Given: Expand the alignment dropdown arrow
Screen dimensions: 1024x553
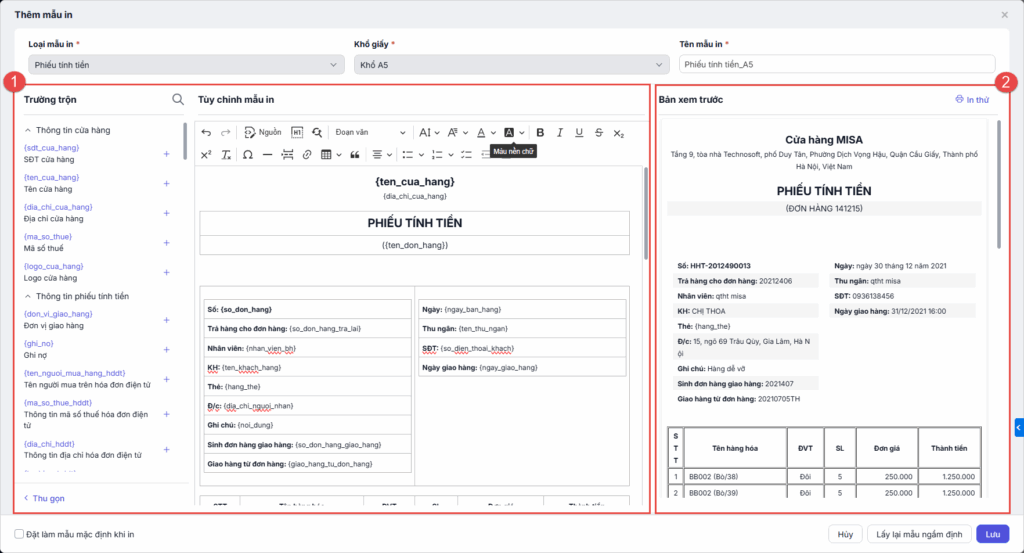Looking at the screenshot, I should pyautogui.click(x=389, y=155).
